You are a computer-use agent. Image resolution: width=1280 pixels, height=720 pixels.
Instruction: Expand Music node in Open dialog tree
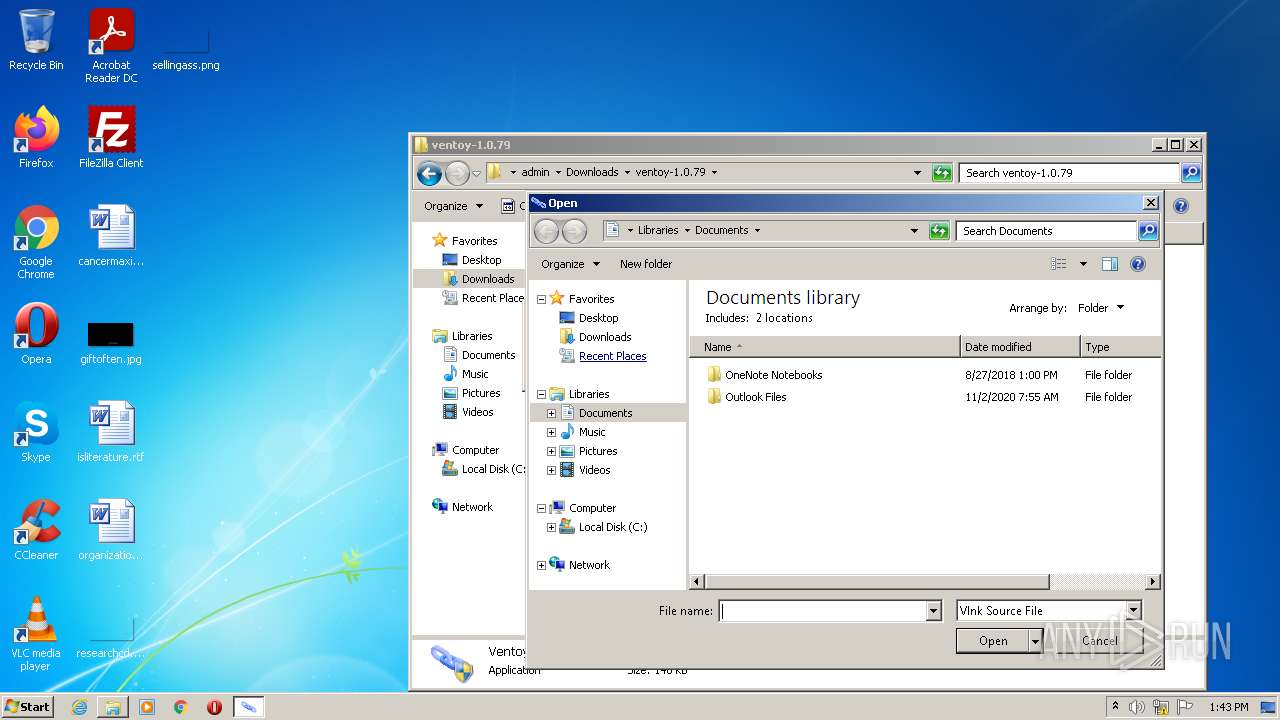(x=551, y=432)
